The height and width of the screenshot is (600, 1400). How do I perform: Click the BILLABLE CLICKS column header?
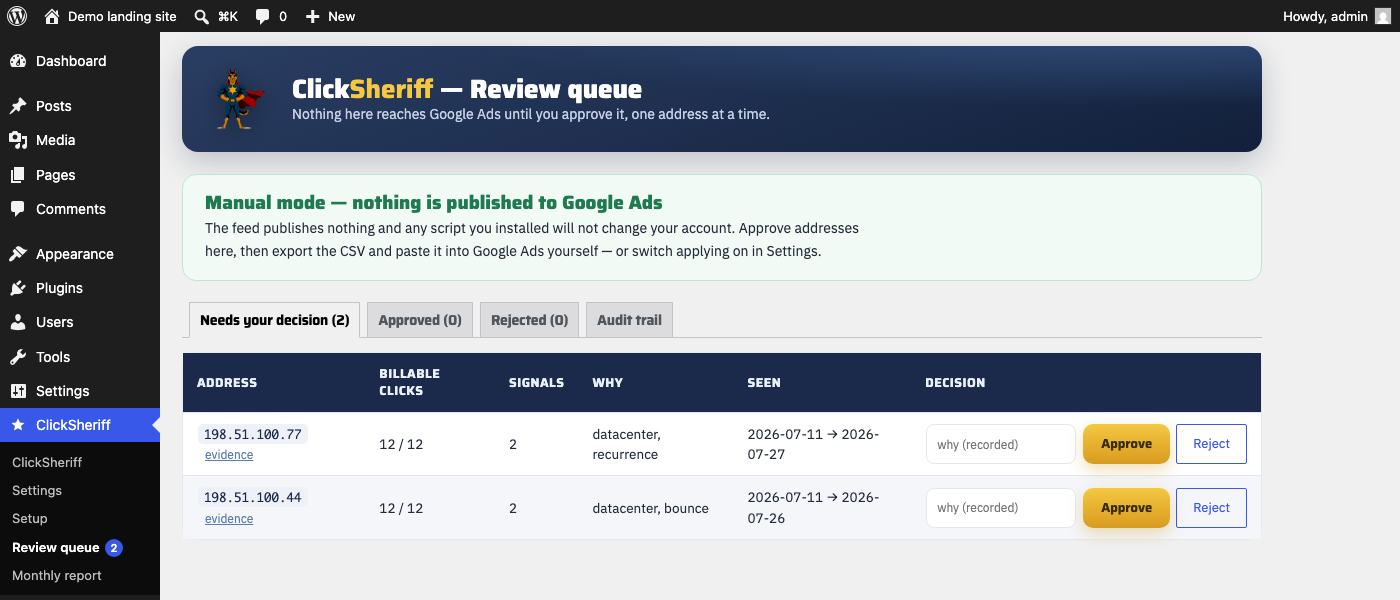[x=409, y=382]
